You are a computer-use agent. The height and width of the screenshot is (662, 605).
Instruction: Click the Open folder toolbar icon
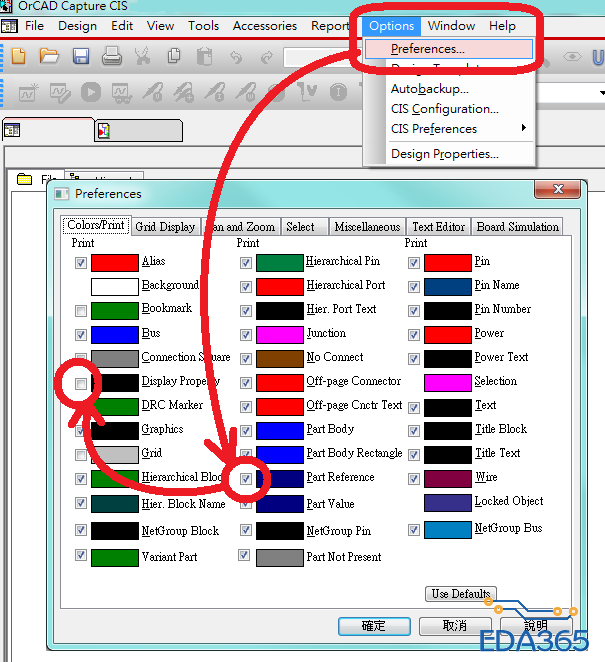[49, 56]
